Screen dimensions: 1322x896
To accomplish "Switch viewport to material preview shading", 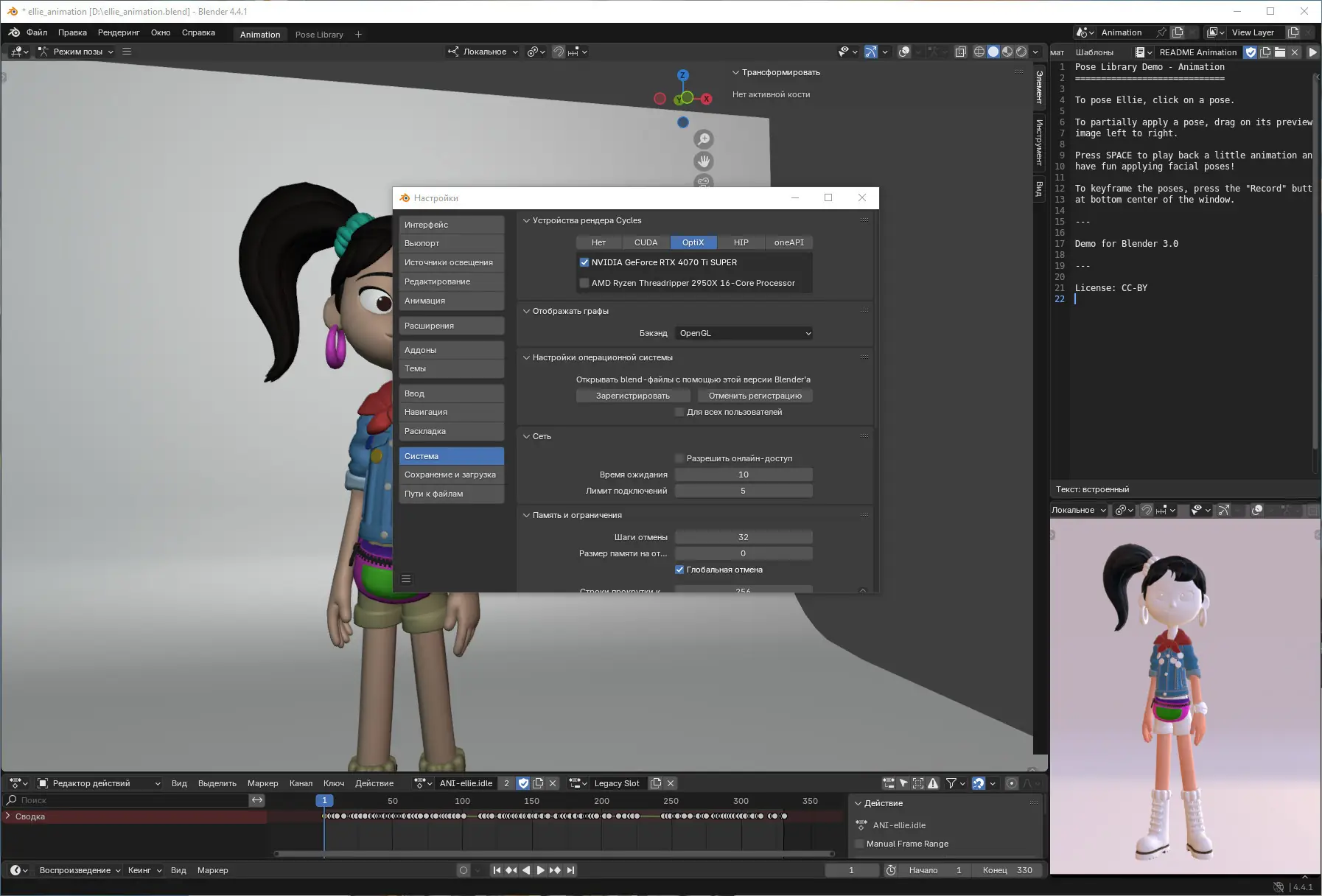I will click(x=1007, y=52).
